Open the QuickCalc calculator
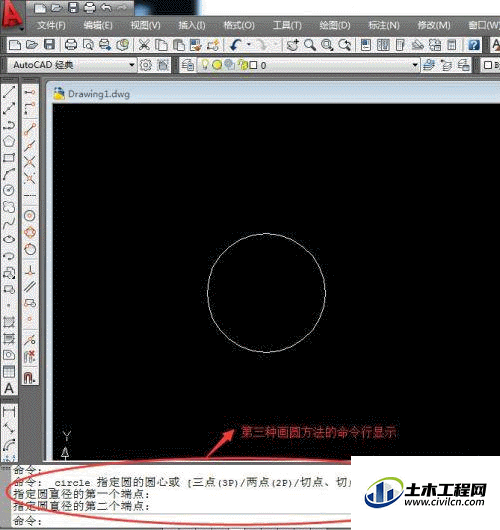 [x=452, y=45]
